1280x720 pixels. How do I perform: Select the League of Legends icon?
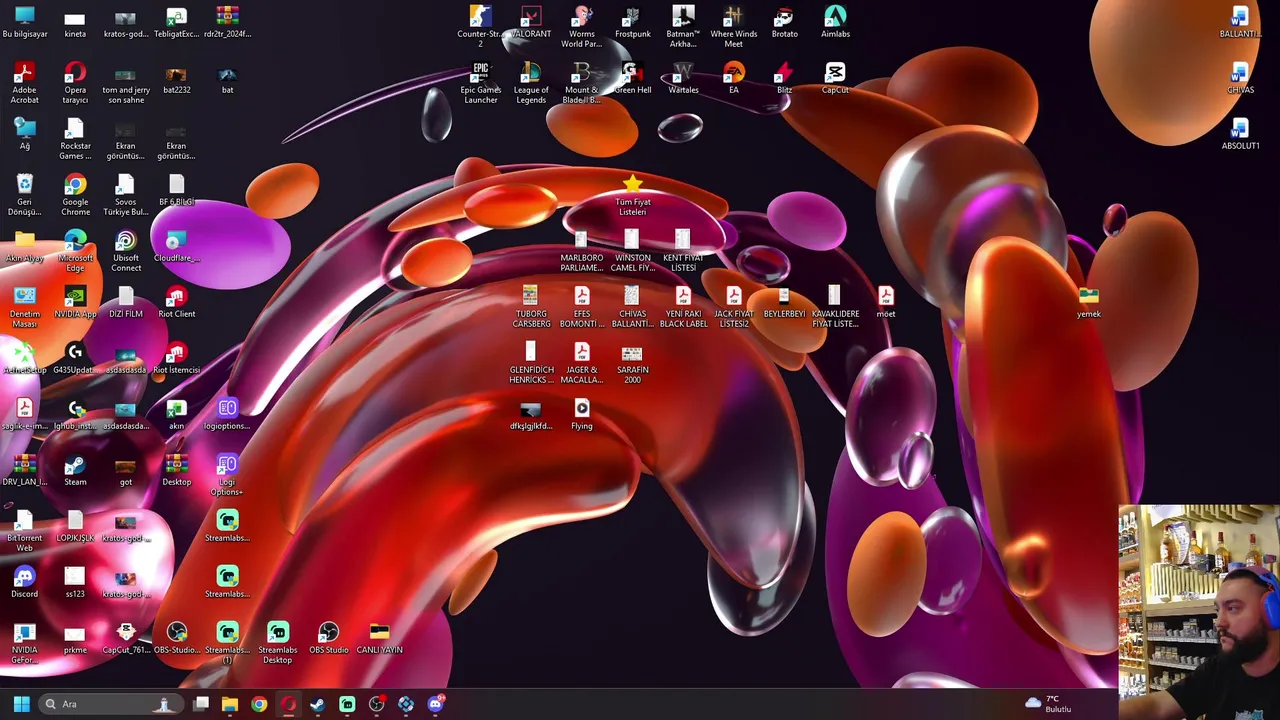tap(531, 83)
